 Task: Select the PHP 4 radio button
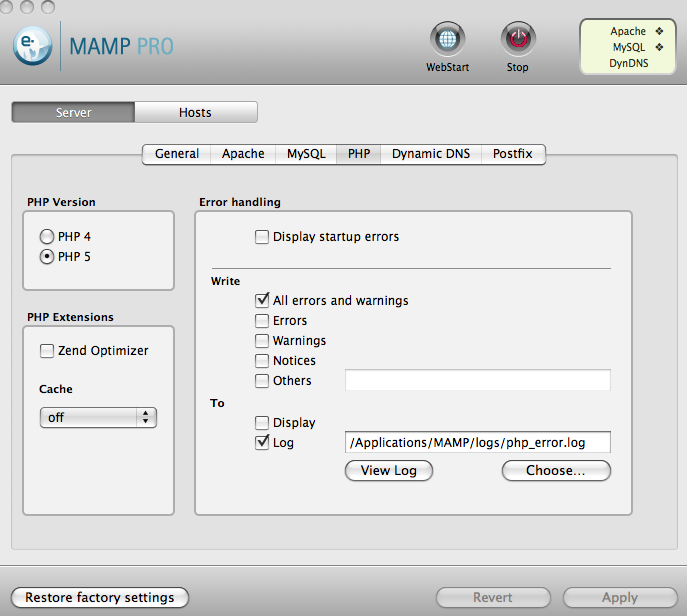point(47,237)
